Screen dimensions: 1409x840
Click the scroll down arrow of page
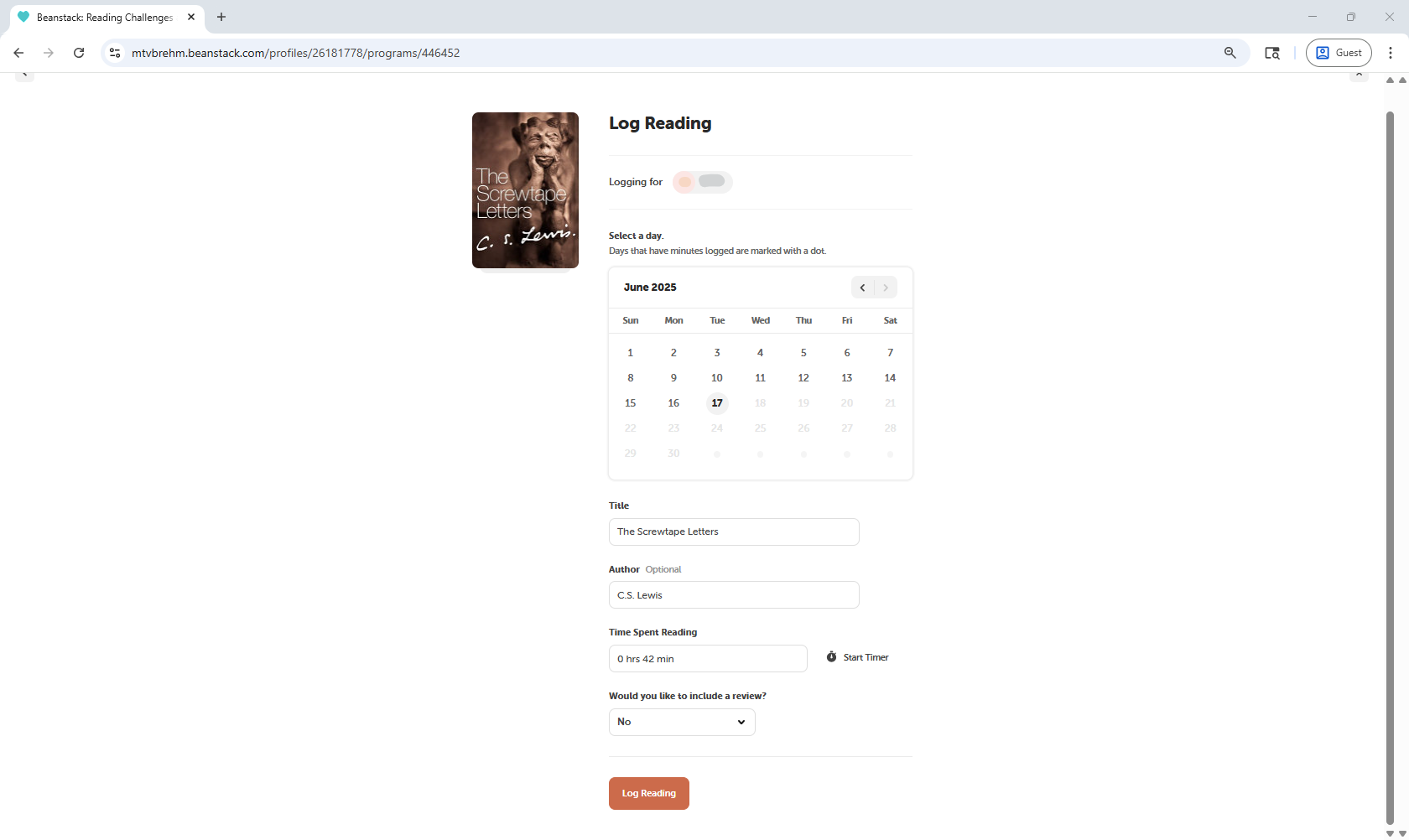[x=1390, y=833]
